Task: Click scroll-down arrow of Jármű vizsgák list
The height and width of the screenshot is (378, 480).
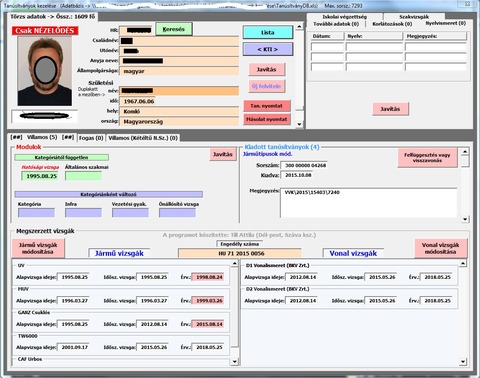Action: coord(235,362)
